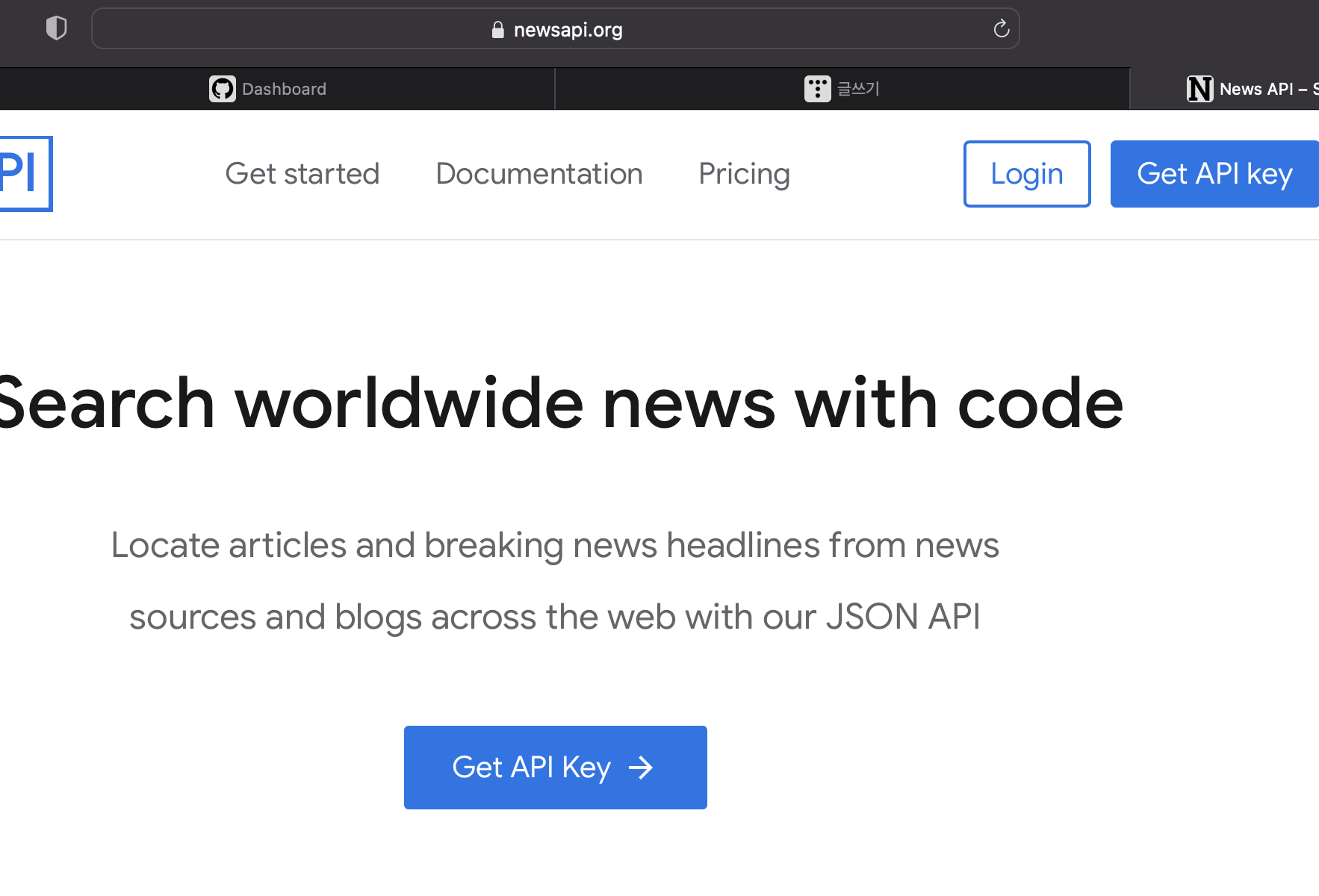
Task: Click the Login button
Action: point(1027,174)
